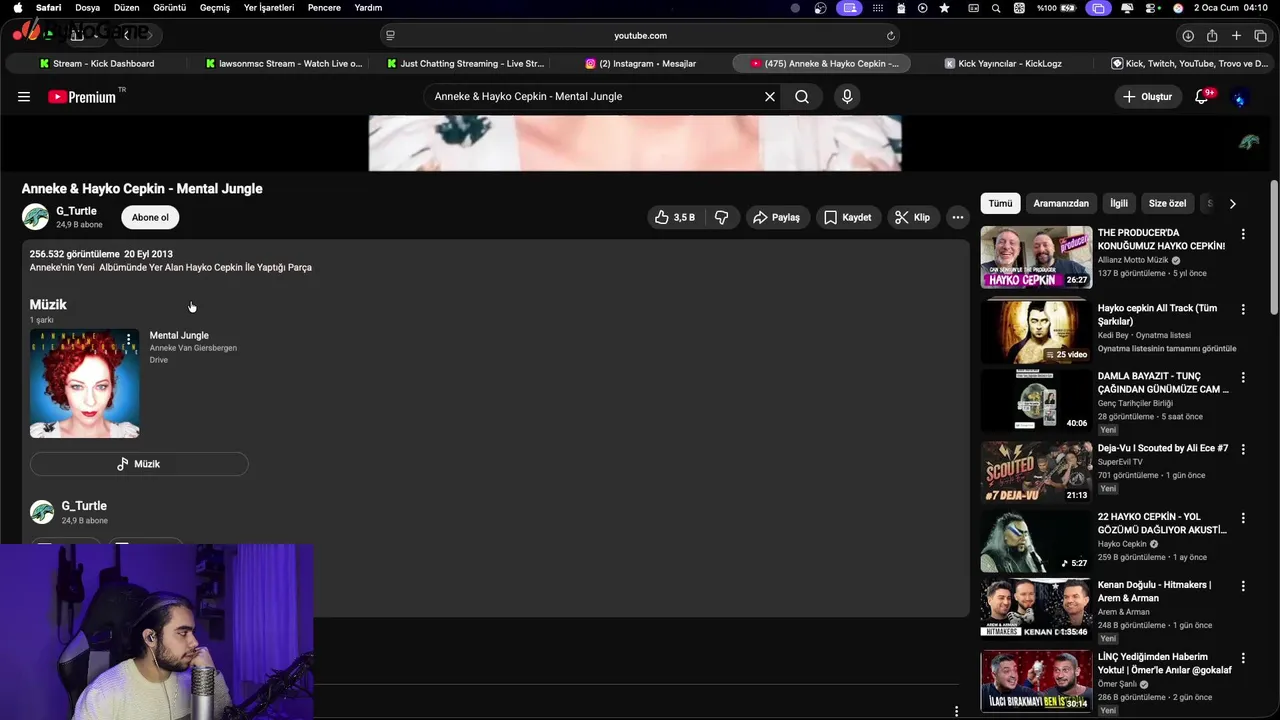Open options for Deja-Vu Scouted video
The width and height of the screenshot is (1280, 720).
tap(1243, 449)
